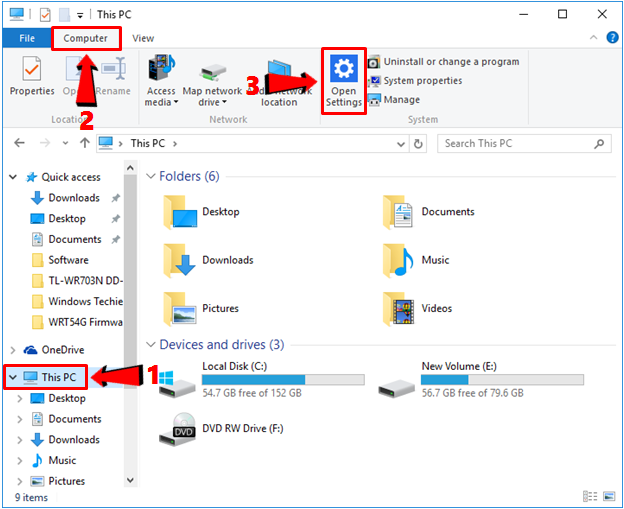Select Desktop under Quick access
This screenshot has width=624, height=509.
(67, 218)
